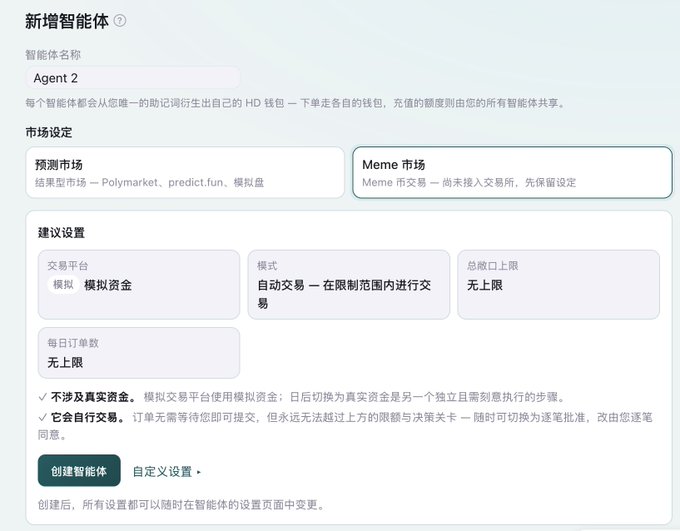Click the 模式 自动交易 card
The height and width of the screenshot is (531, 680).
coord(349,285)
